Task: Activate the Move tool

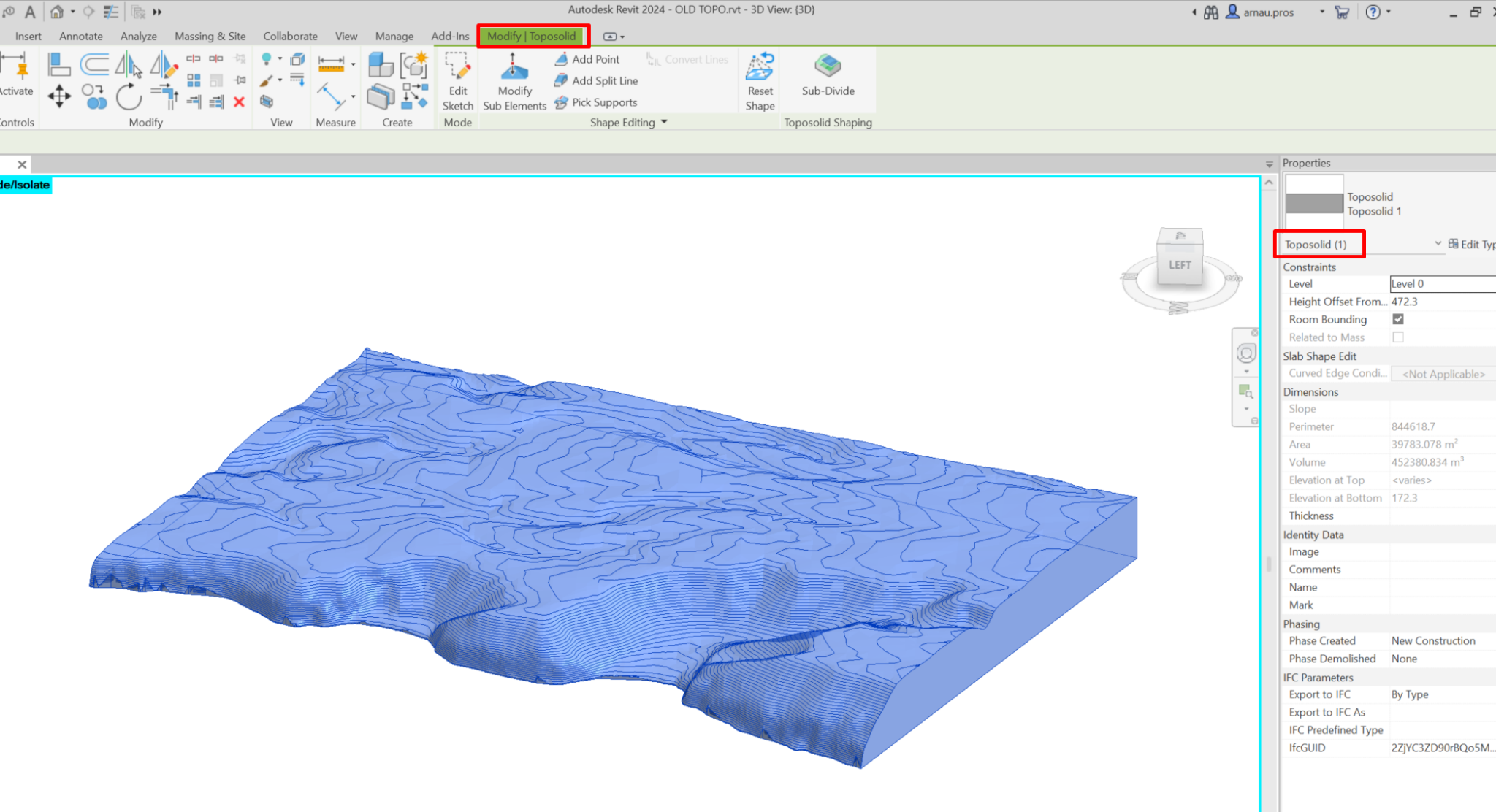Action: coord(59,96)
